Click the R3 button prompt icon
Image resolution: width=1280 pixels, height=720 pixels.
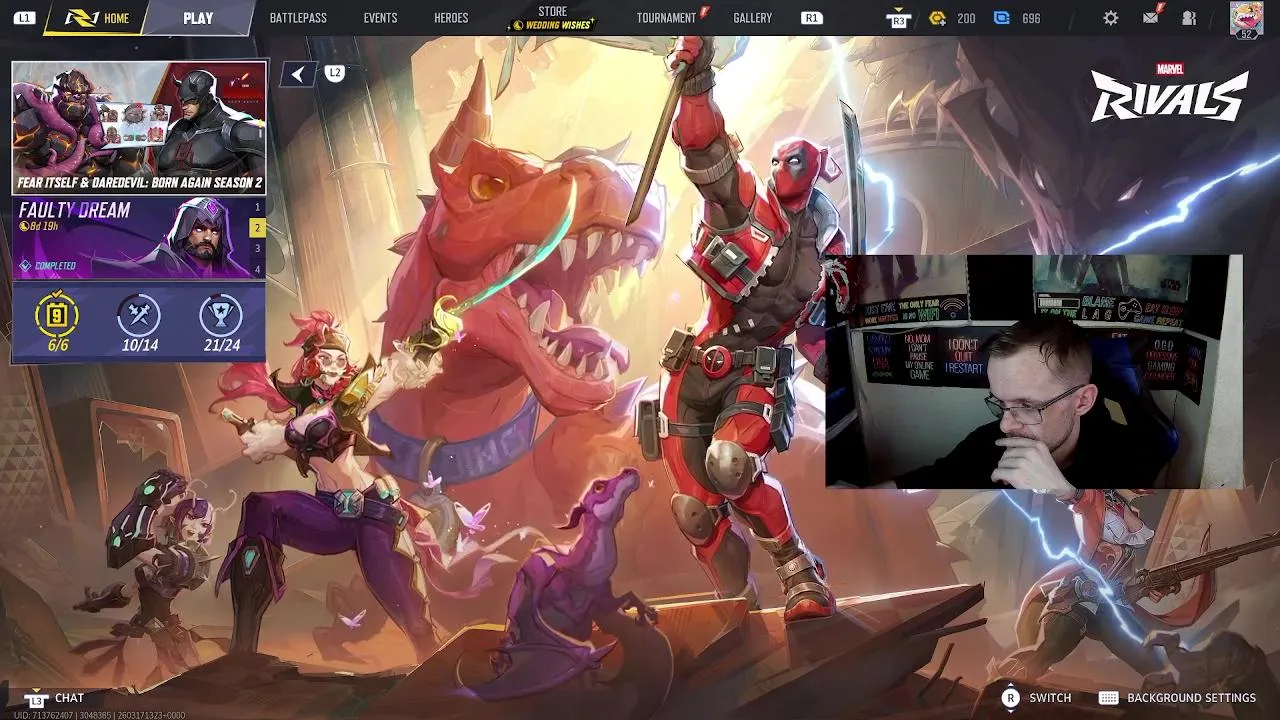pos(898,18)
